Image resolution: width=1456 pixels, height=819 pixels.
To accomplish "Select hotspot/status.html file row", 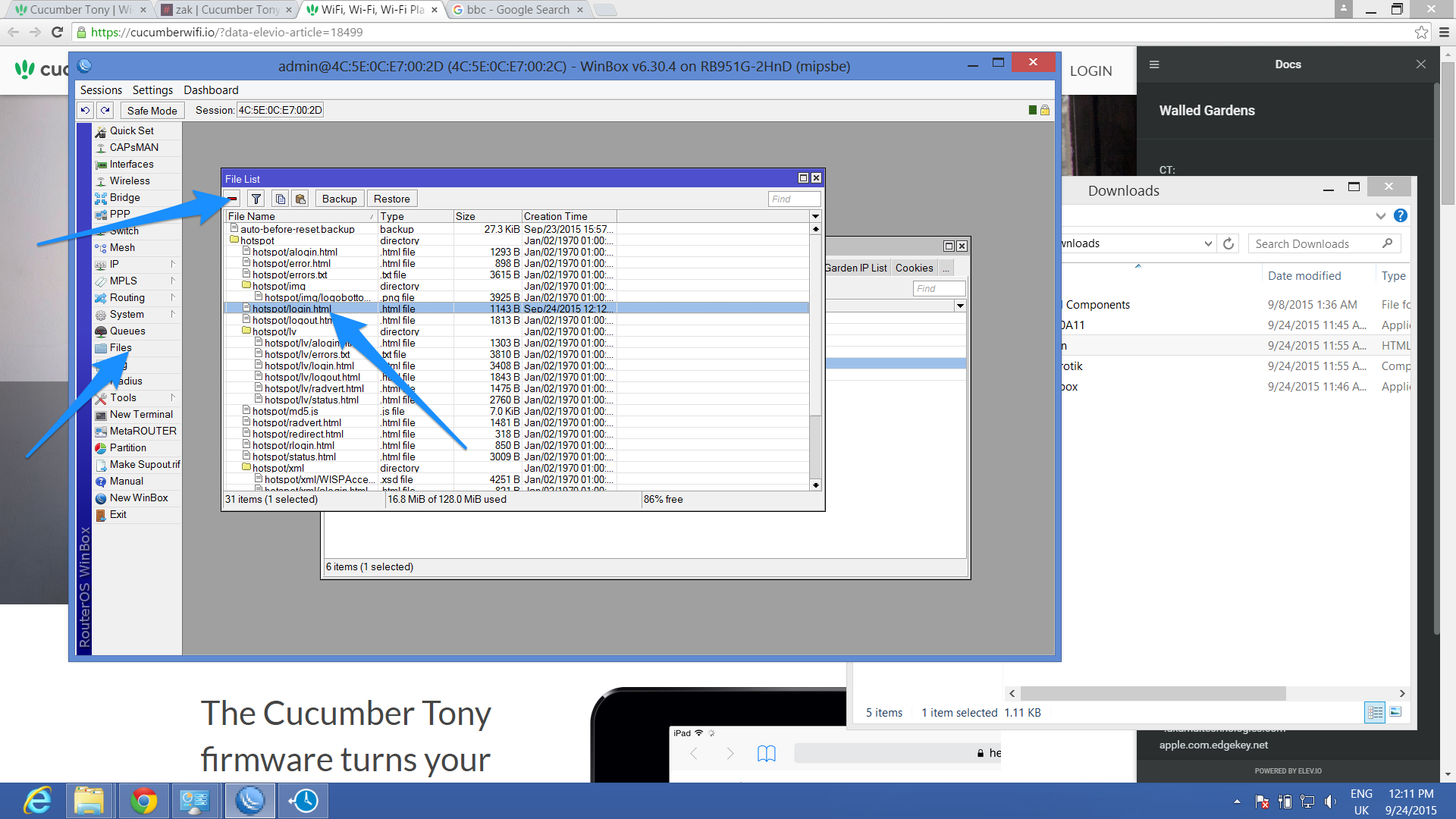I will point(516,457).
